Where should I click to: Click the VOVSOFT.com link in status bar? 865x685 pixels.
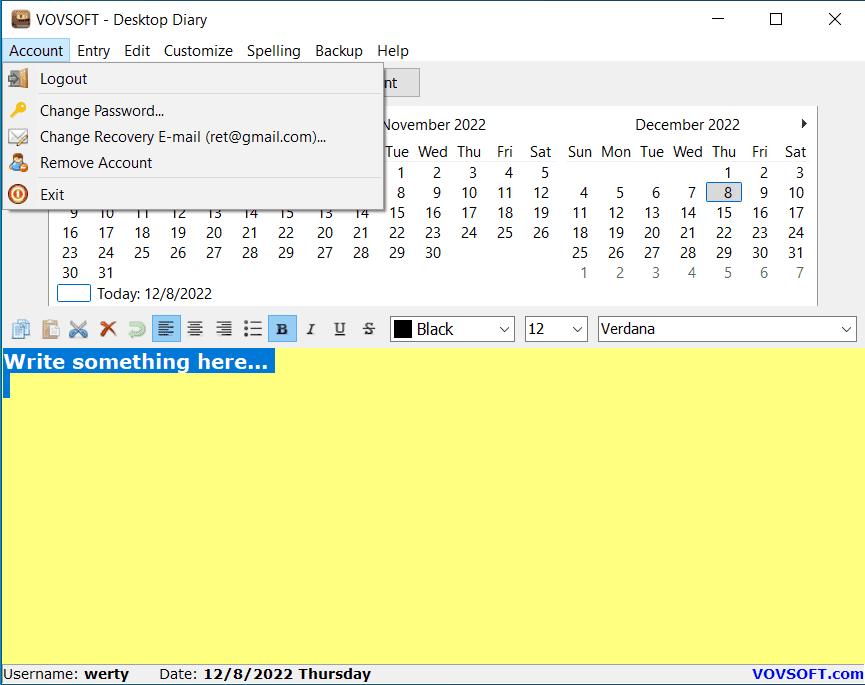807,674
